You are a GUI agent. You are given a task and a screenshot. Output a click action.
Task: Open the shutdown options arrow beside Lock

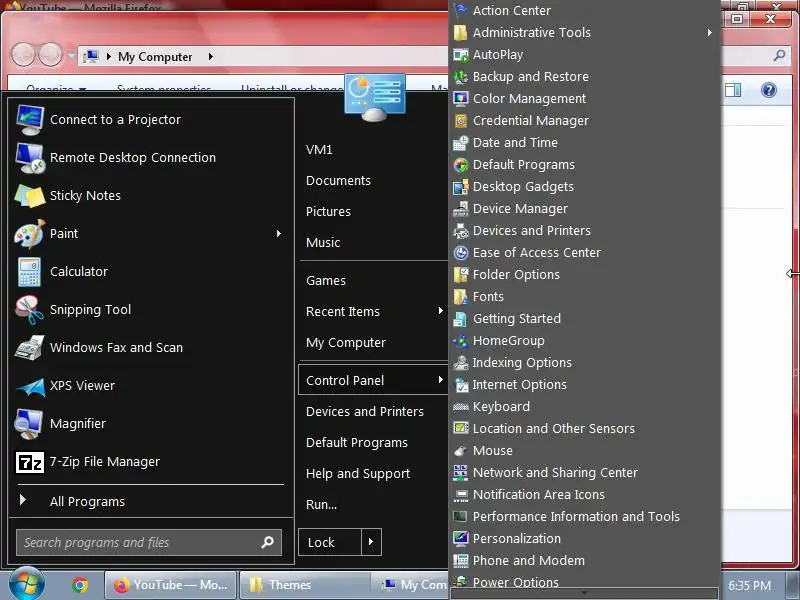[x=371, y=542]
